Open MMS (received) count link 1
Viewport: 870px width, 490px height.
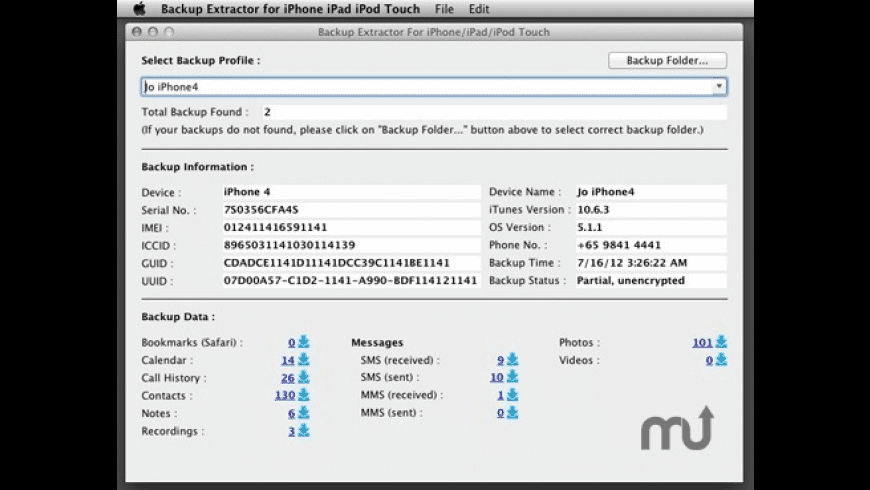tap(500, 396)
